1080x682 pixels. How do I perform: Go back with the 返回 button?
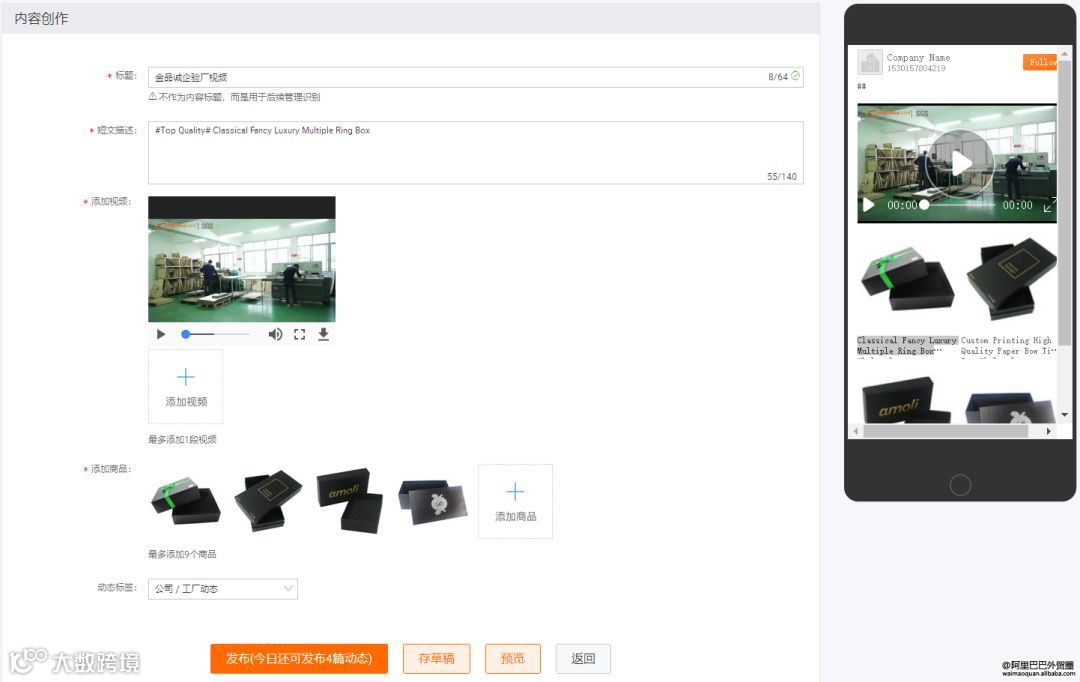[x=583, y=659]
